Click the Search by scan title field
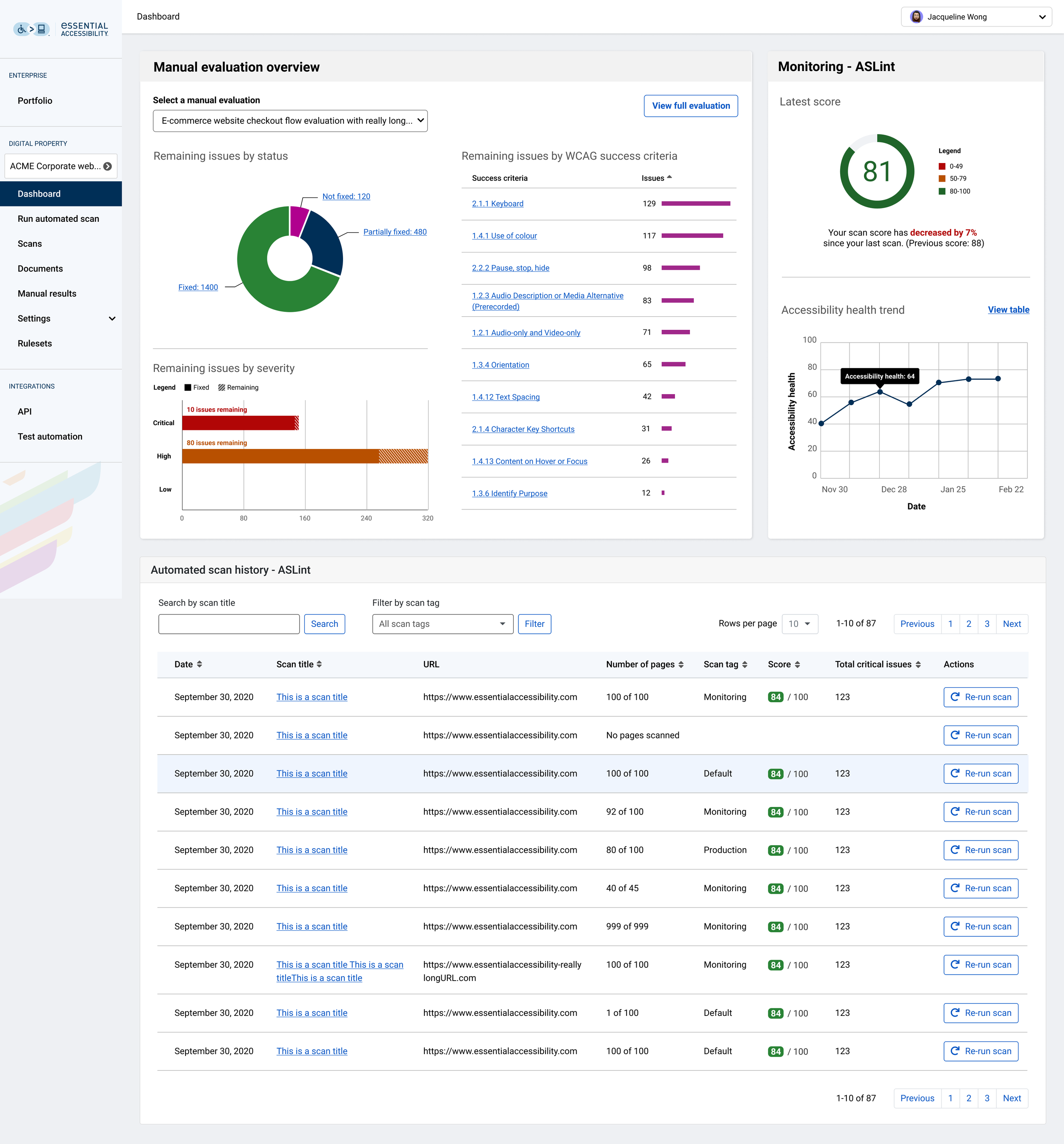The image size is (1064, 1144). click(229, 624)
